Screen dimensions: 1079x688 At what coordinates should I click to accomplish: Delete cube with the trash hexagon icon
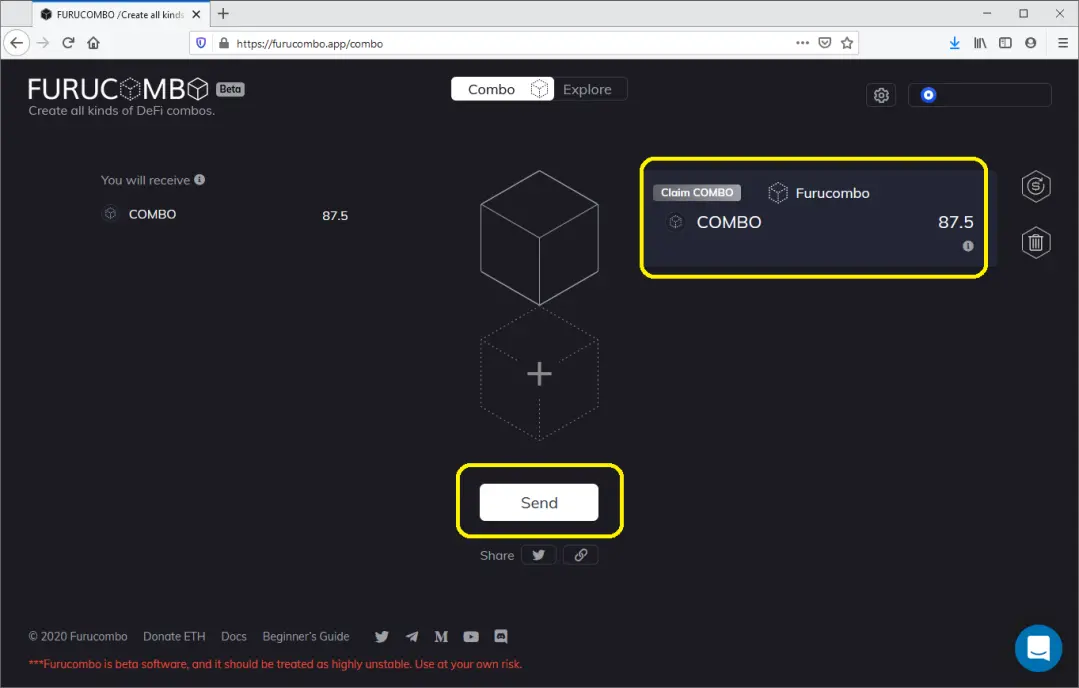(1036, 242)
